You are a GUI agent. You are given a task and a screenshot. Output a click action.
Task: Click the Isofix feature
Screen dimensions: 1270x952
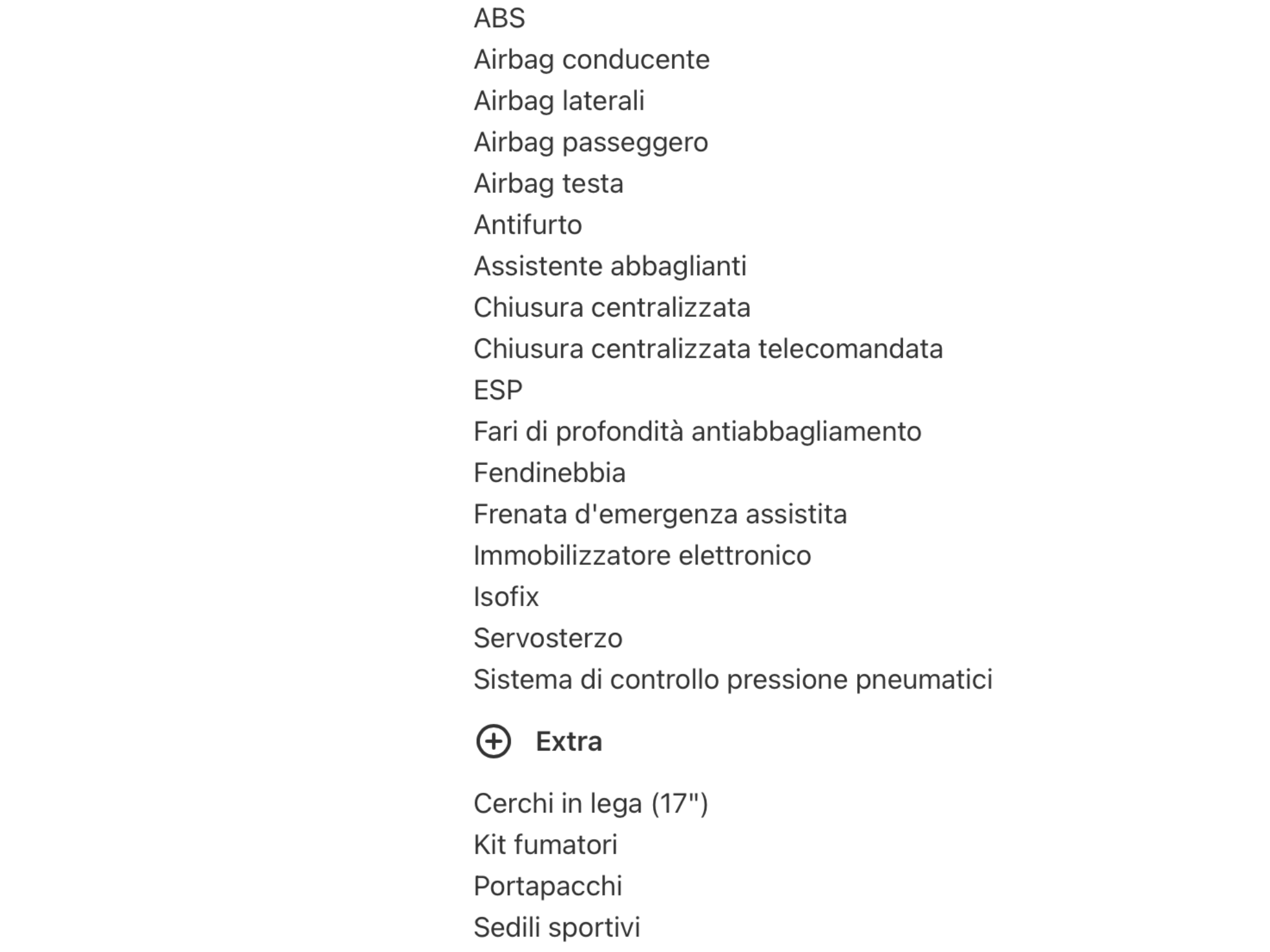click(506, 597)
